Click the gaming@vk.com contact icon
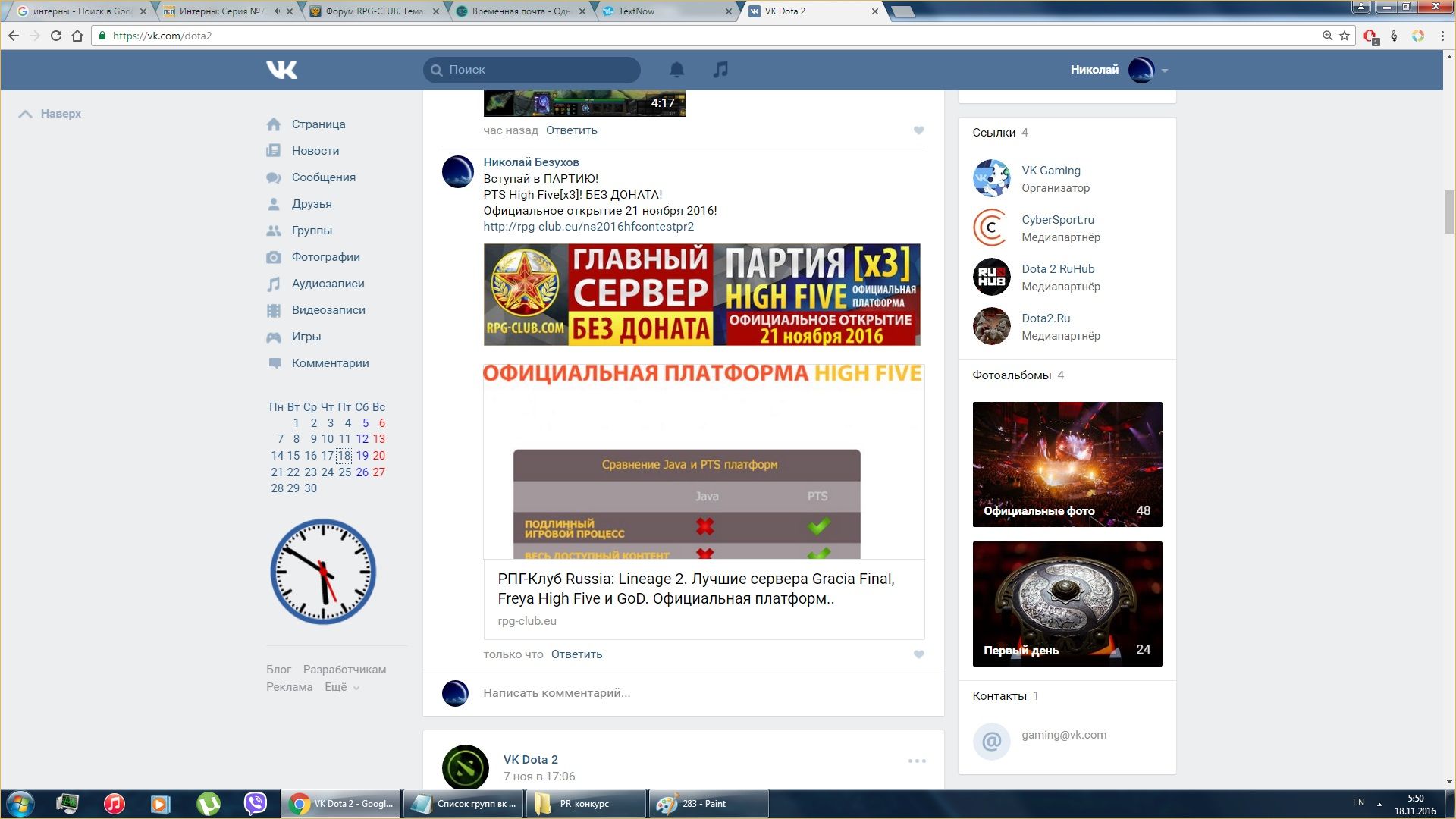1456x819 pixels. pos(991,741)
